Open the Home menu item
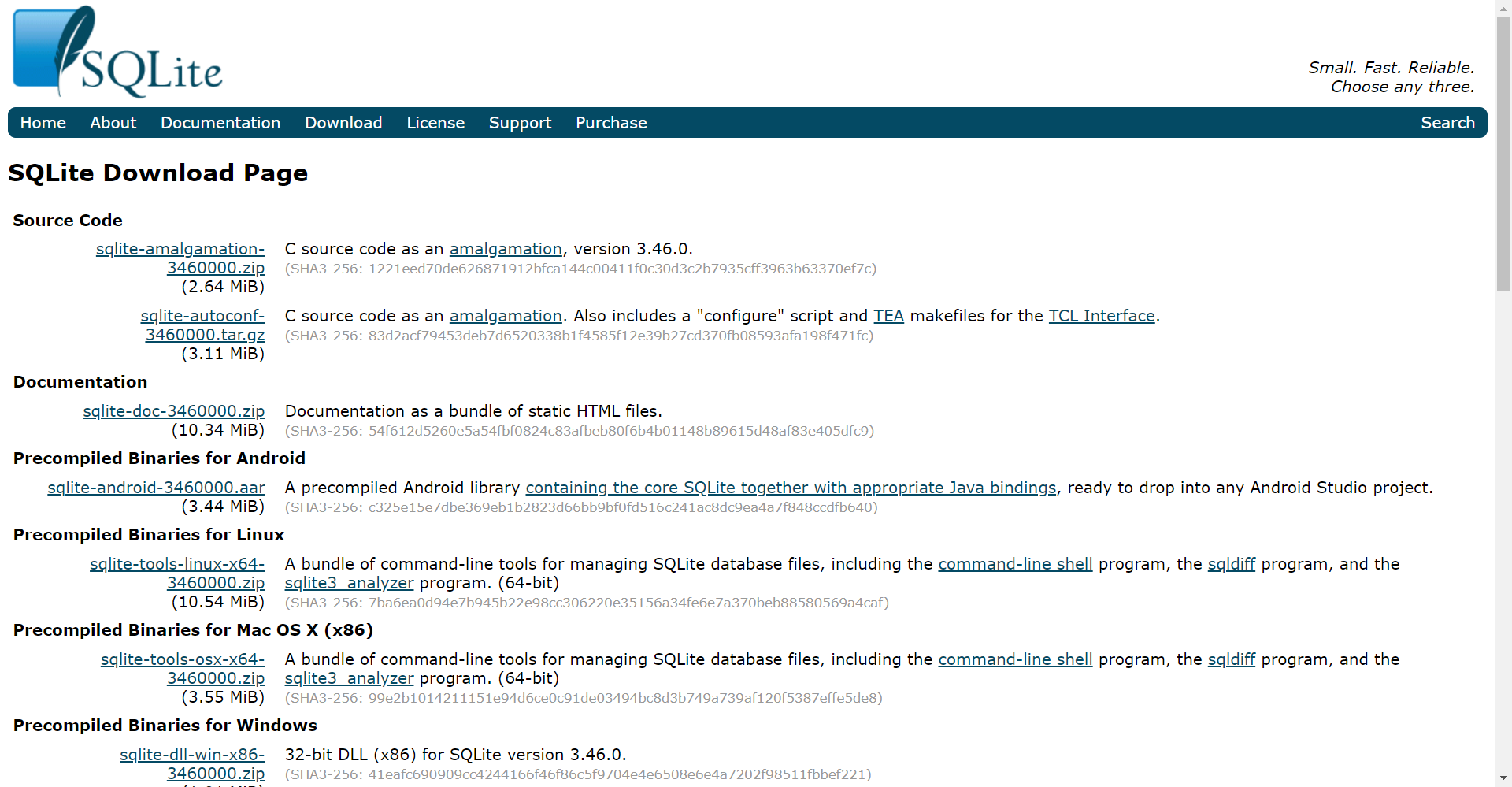 [43, 123]
